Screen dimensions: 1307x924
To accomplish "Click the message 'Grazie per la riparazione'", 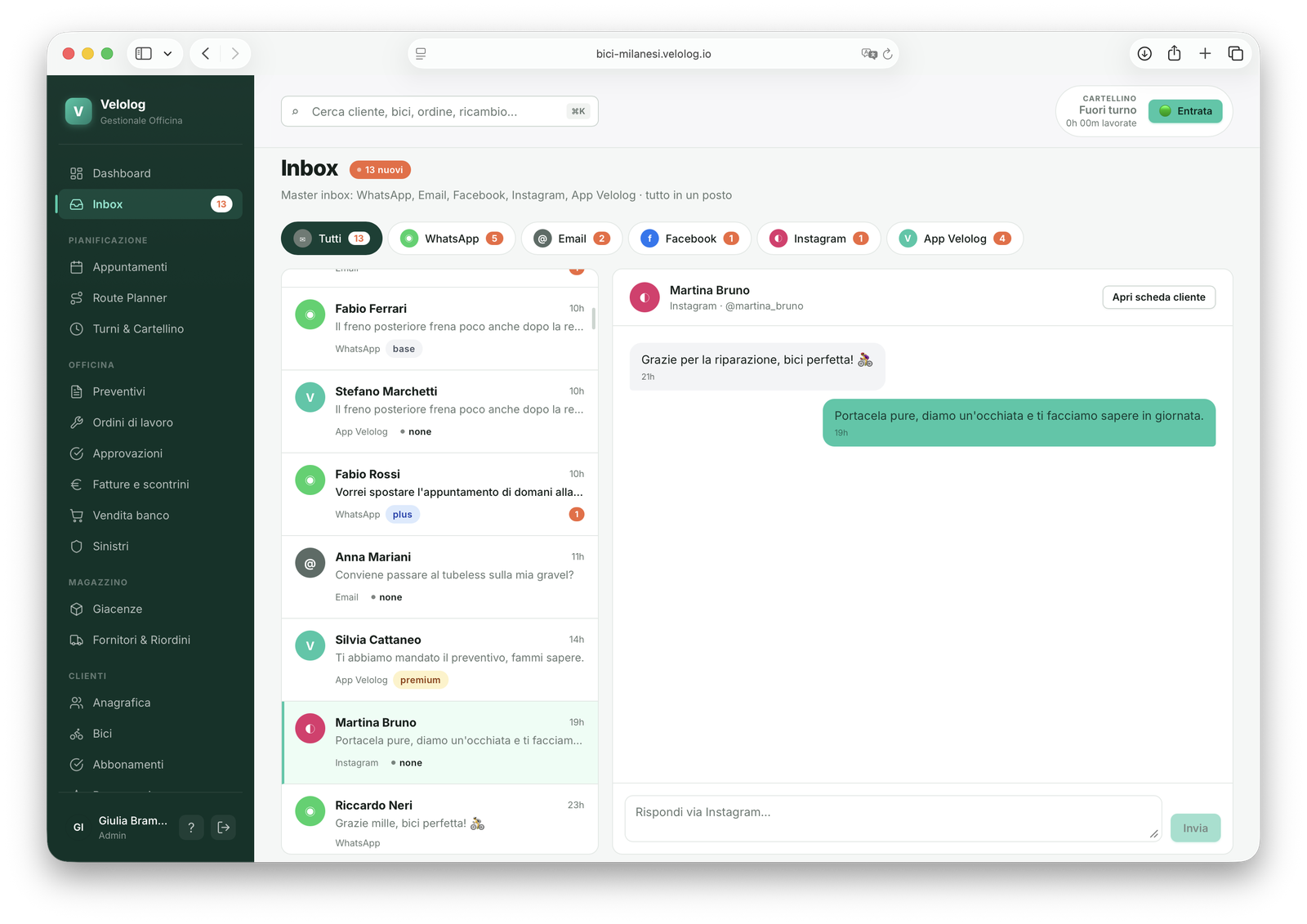I will point(757,367).
